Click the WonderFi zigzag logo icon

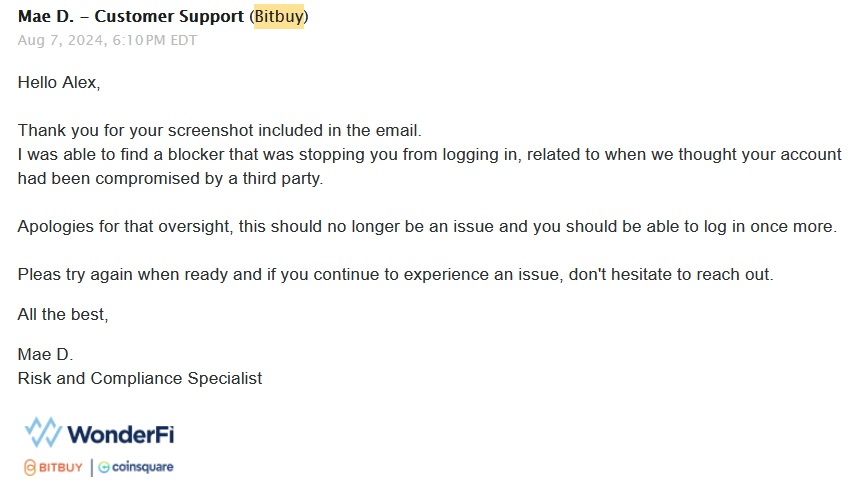[x=43, y=433]
